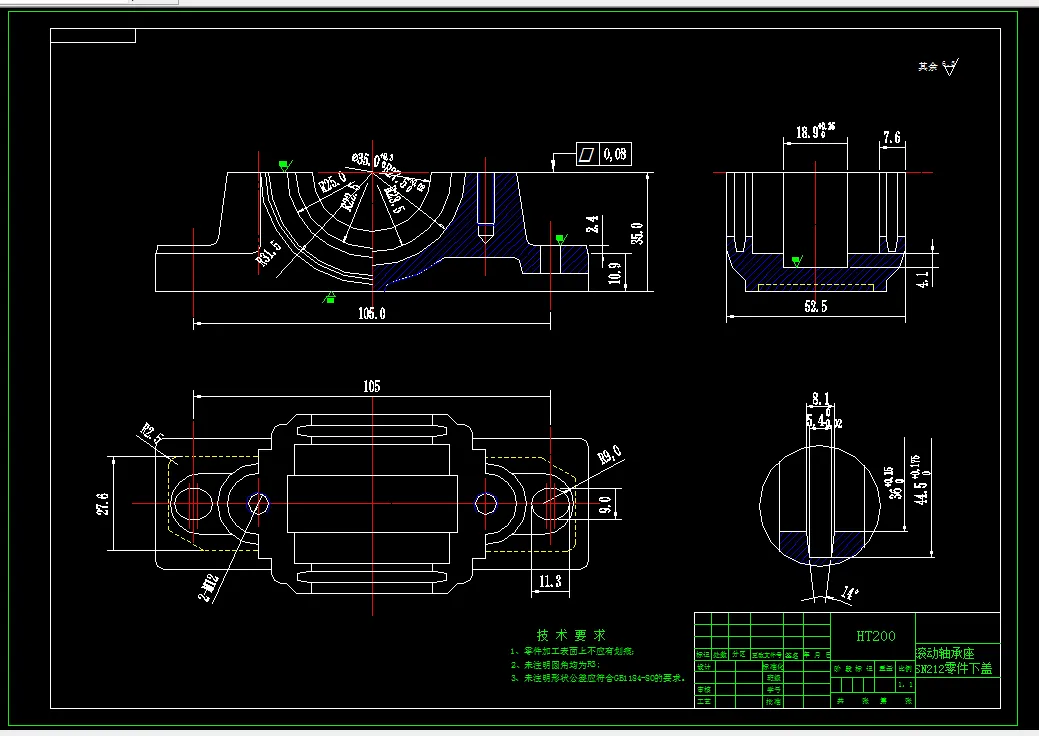
Task: Select green roughness symbol below front view
Action: tap(329, 297)
